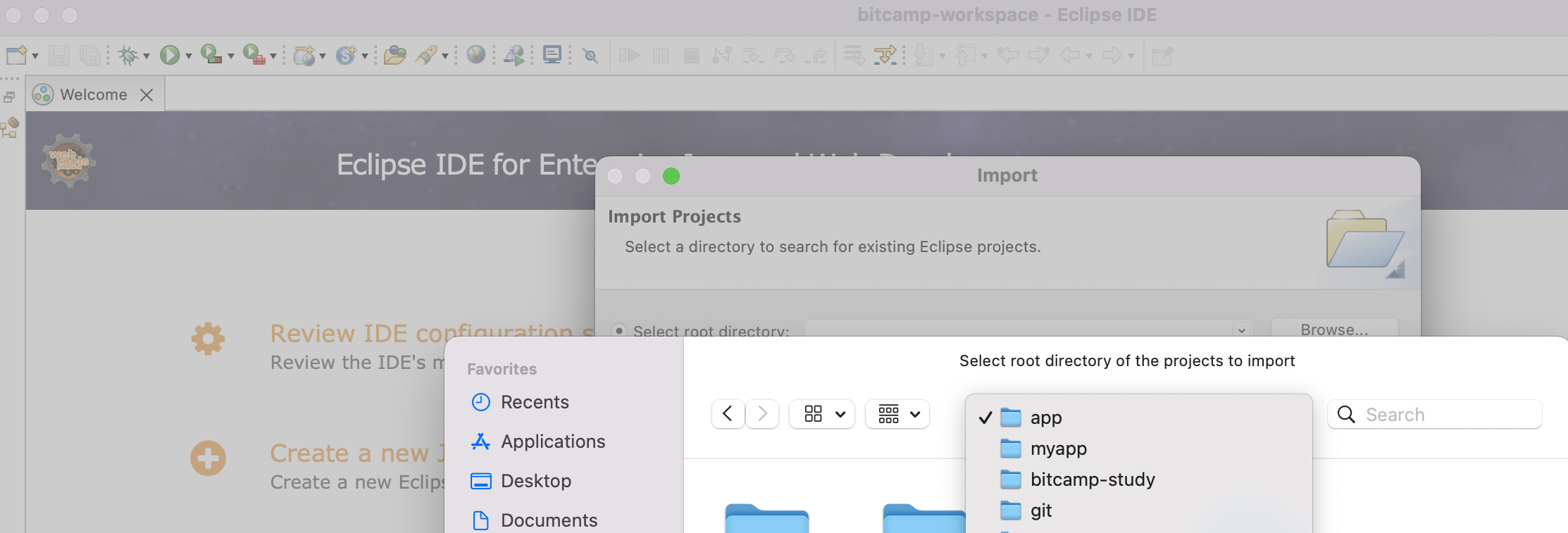Screen dimensions: 1568x533
Task: Click the Step Return icon
Action: [816, 55]
